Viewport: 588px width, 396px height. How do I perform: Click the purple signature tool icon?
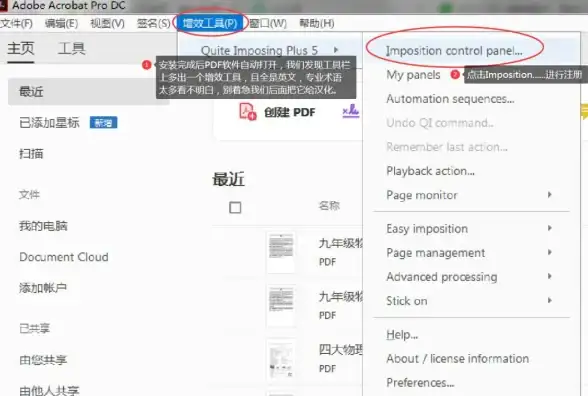tap(351, 111)
